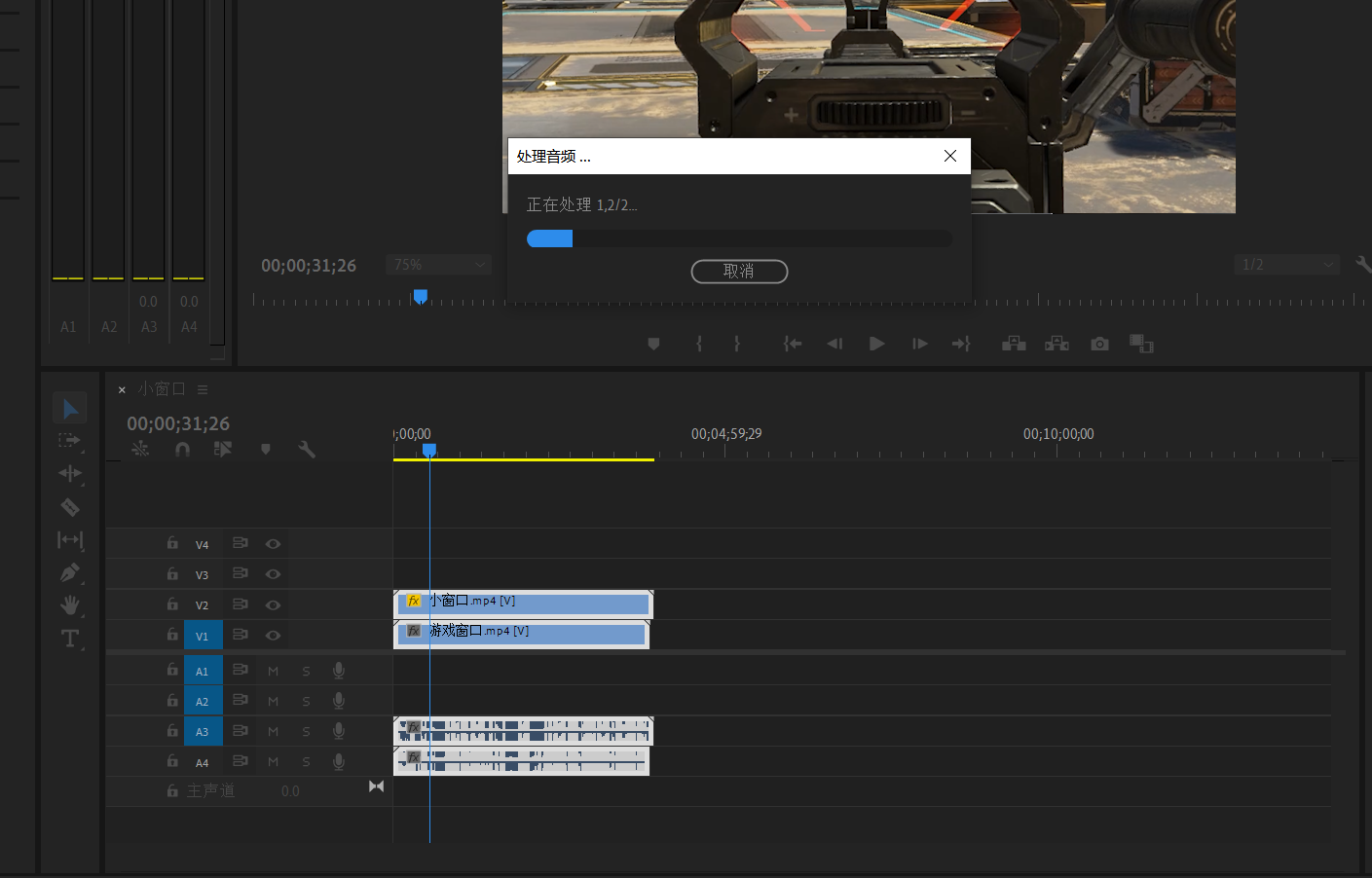
Task: Solo the A3 track
Action: click(x=306, y=731)
